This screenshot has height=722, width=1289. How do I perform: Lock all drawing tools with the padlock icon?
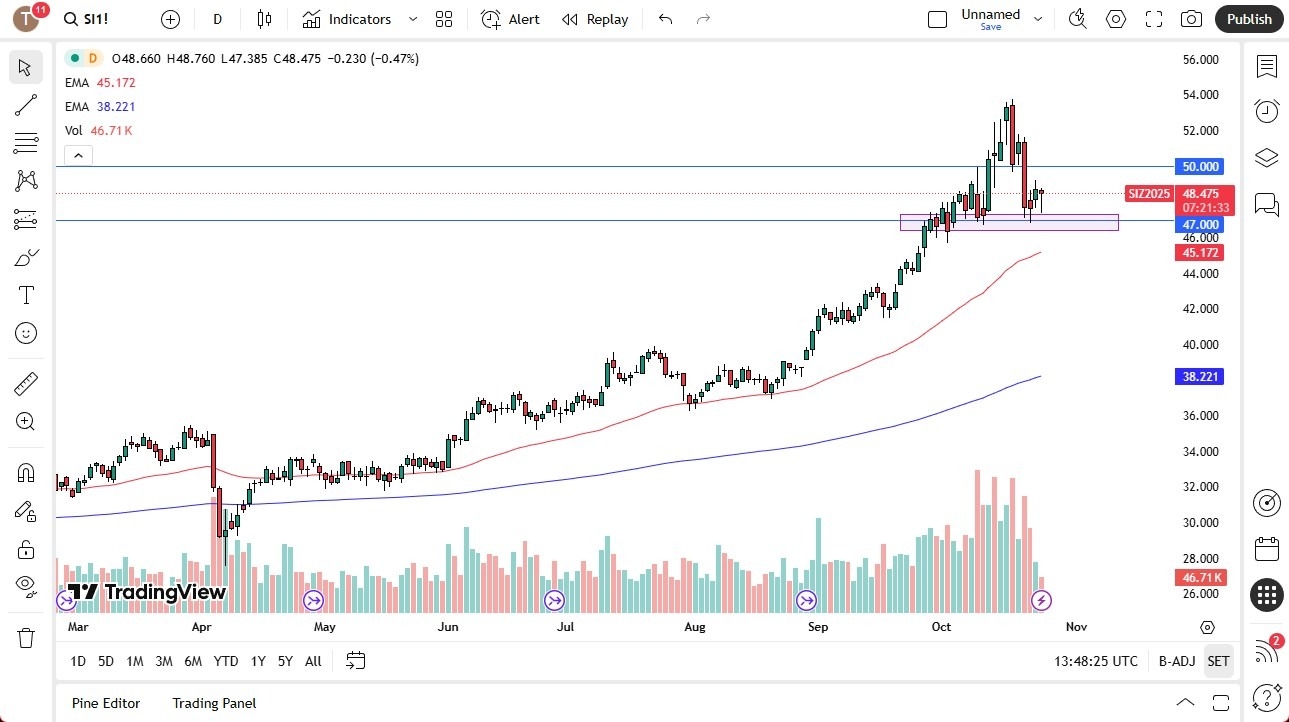(26, 549)
